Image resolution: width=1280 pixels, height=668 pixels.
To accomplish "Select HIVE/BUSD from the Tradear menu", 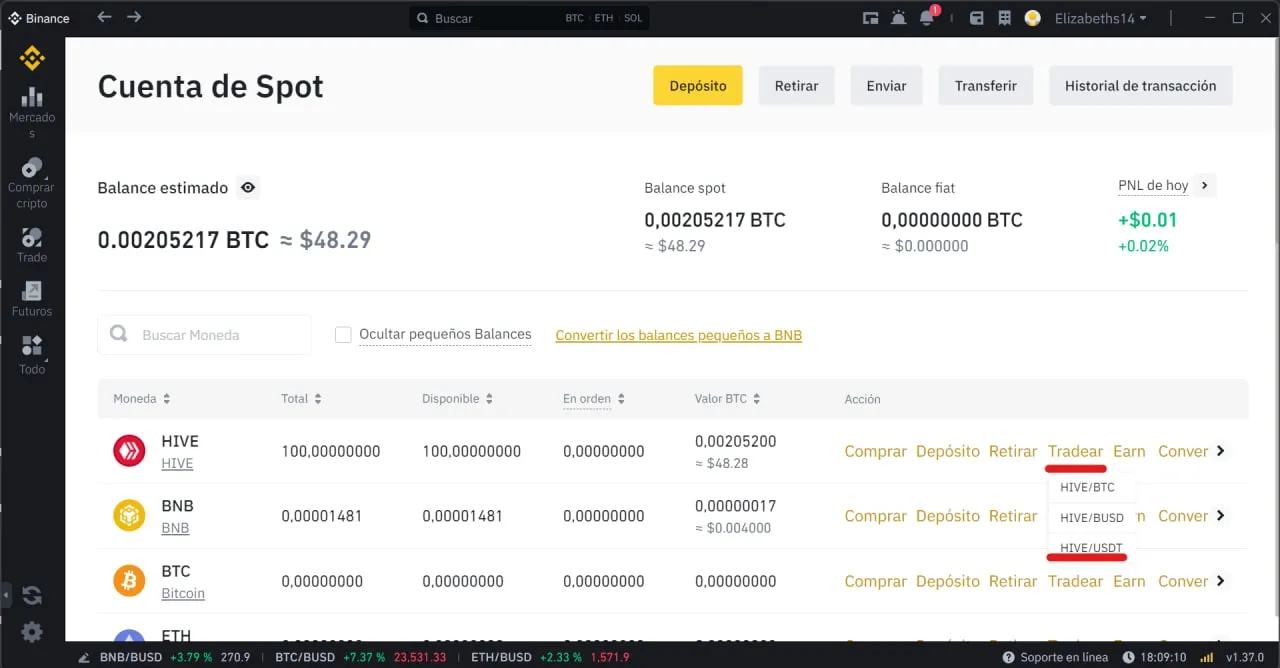I will coord(1090,518).
